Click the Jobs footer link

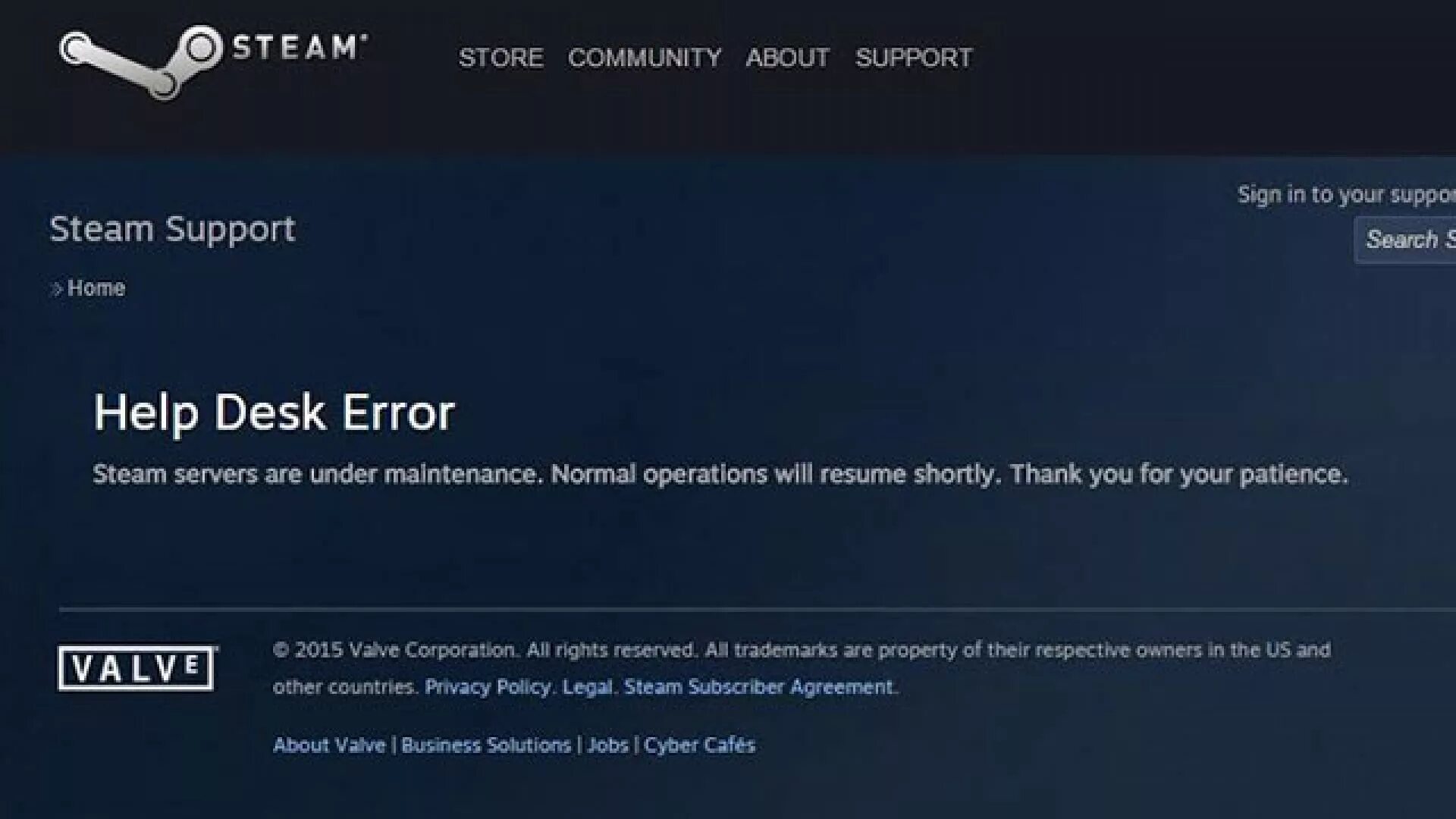click(x=609, y=745)
